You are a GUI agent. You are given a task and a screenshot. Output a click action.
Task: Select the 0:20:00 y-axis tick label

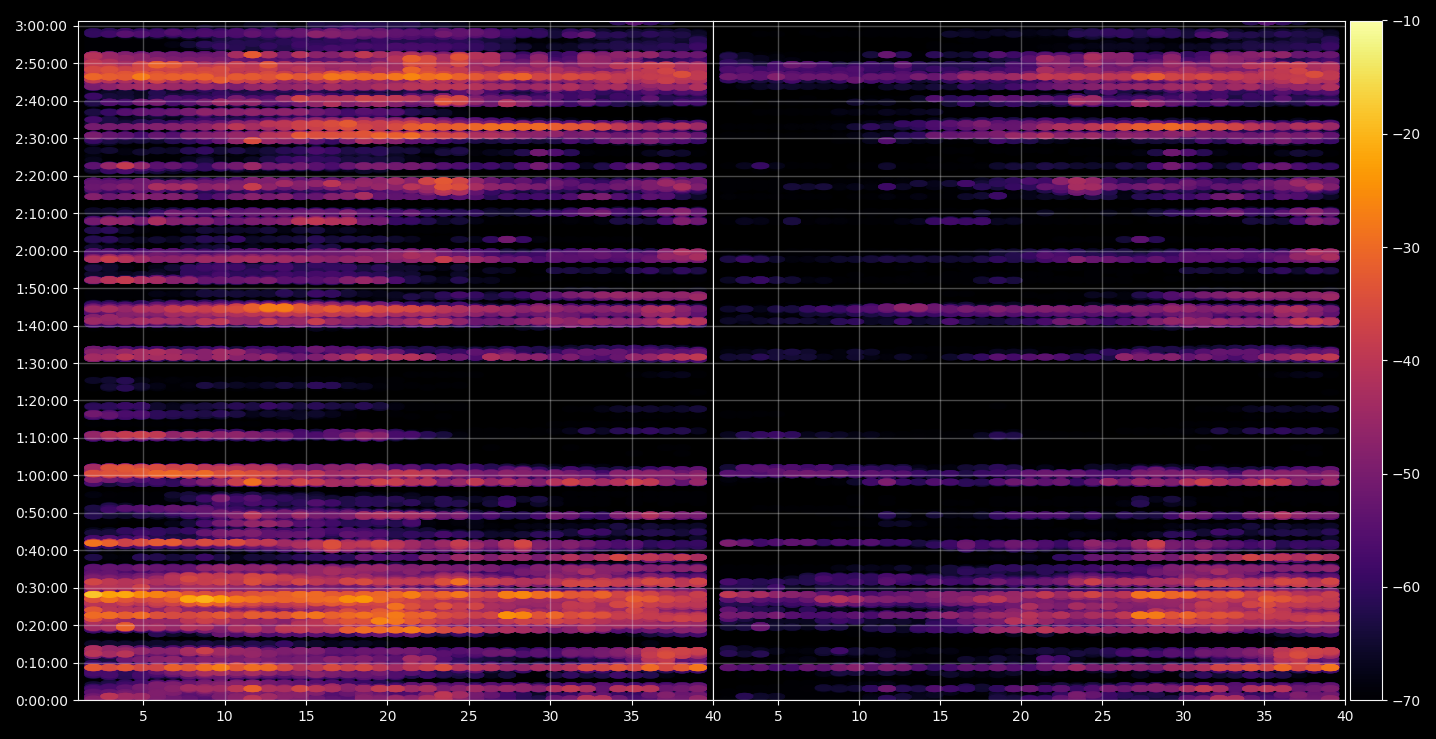pyautogui.click(x=41, y=626)
